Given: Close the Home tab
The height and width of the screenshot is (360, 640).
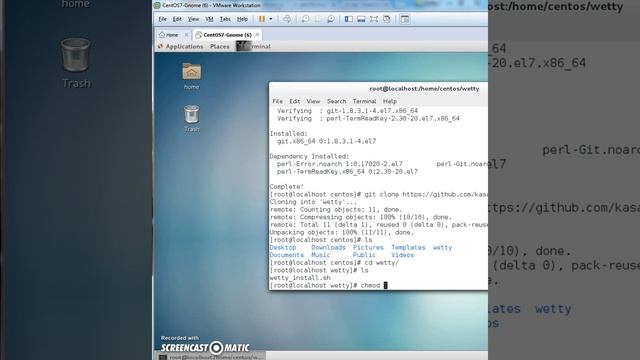Looking at the screenshot, I should [187, 35].
